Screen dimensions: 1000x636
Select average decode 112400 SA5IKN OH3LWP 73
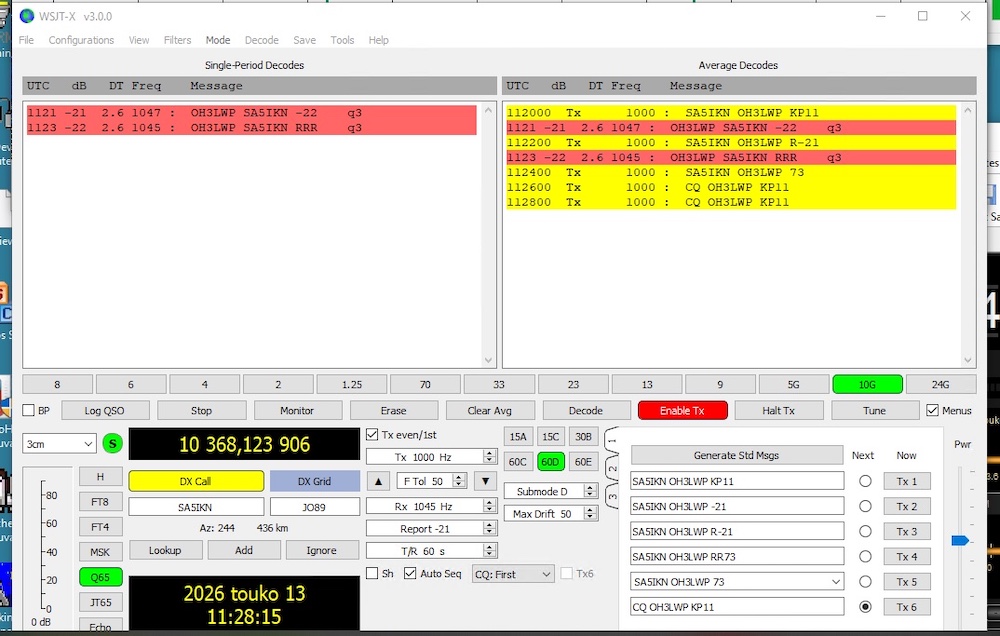click(x=731, y=172)
